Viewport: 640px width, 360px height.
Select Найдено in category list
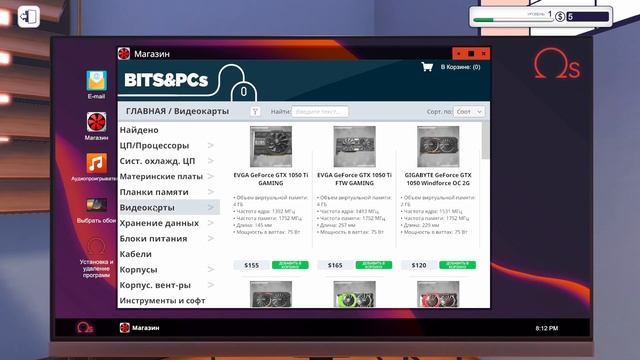(x=139, y=130)
